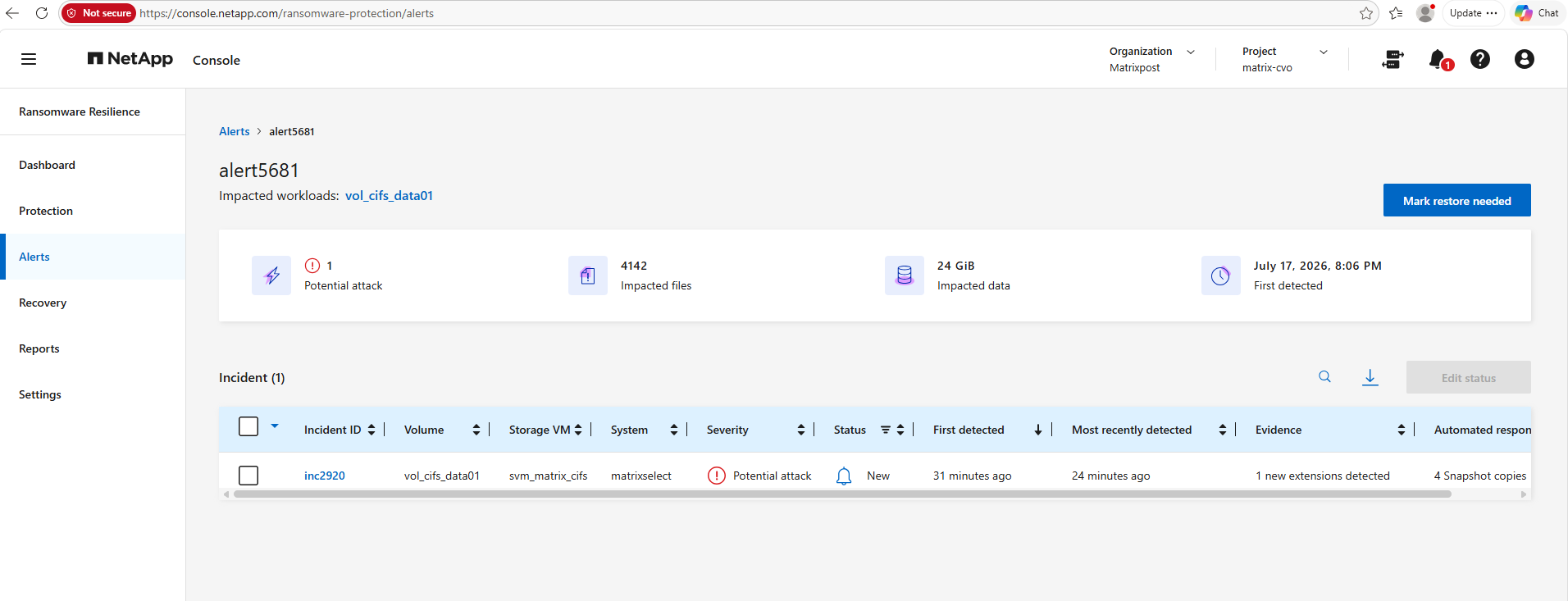The width and height of the screenshot is (1568, 601).
Task: Click the 'svm_matrix_cifs' cell
Action: [549, 476]
